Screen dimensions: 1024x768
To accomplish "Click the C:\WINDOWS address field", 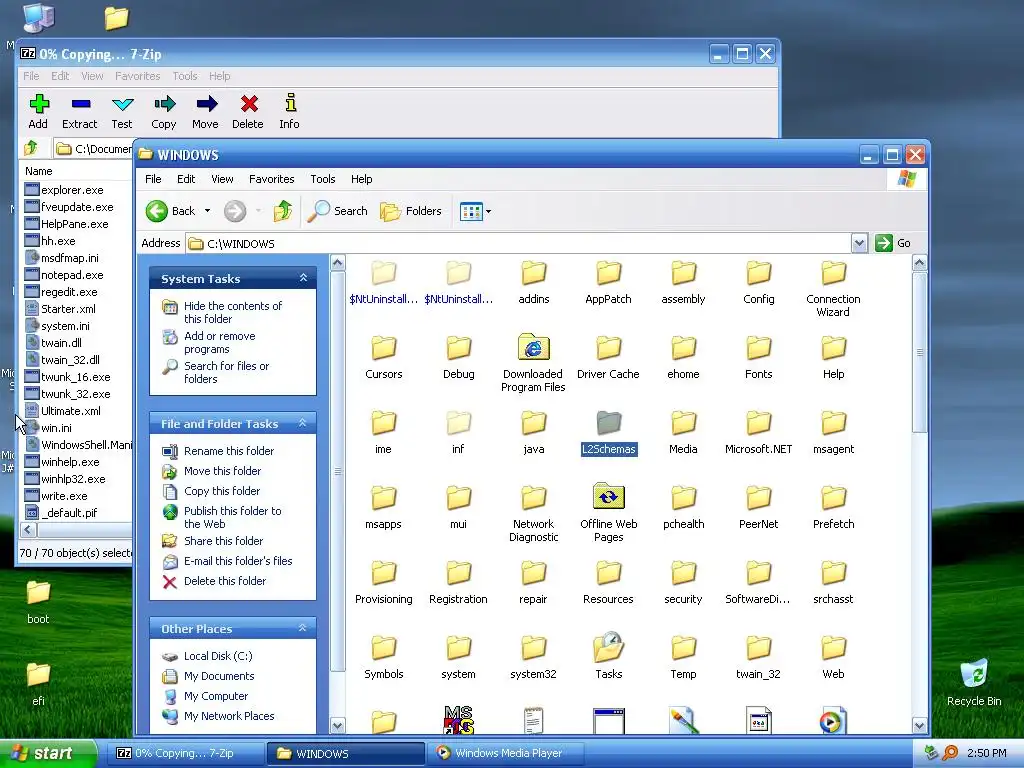I will (x=519, y=244).
